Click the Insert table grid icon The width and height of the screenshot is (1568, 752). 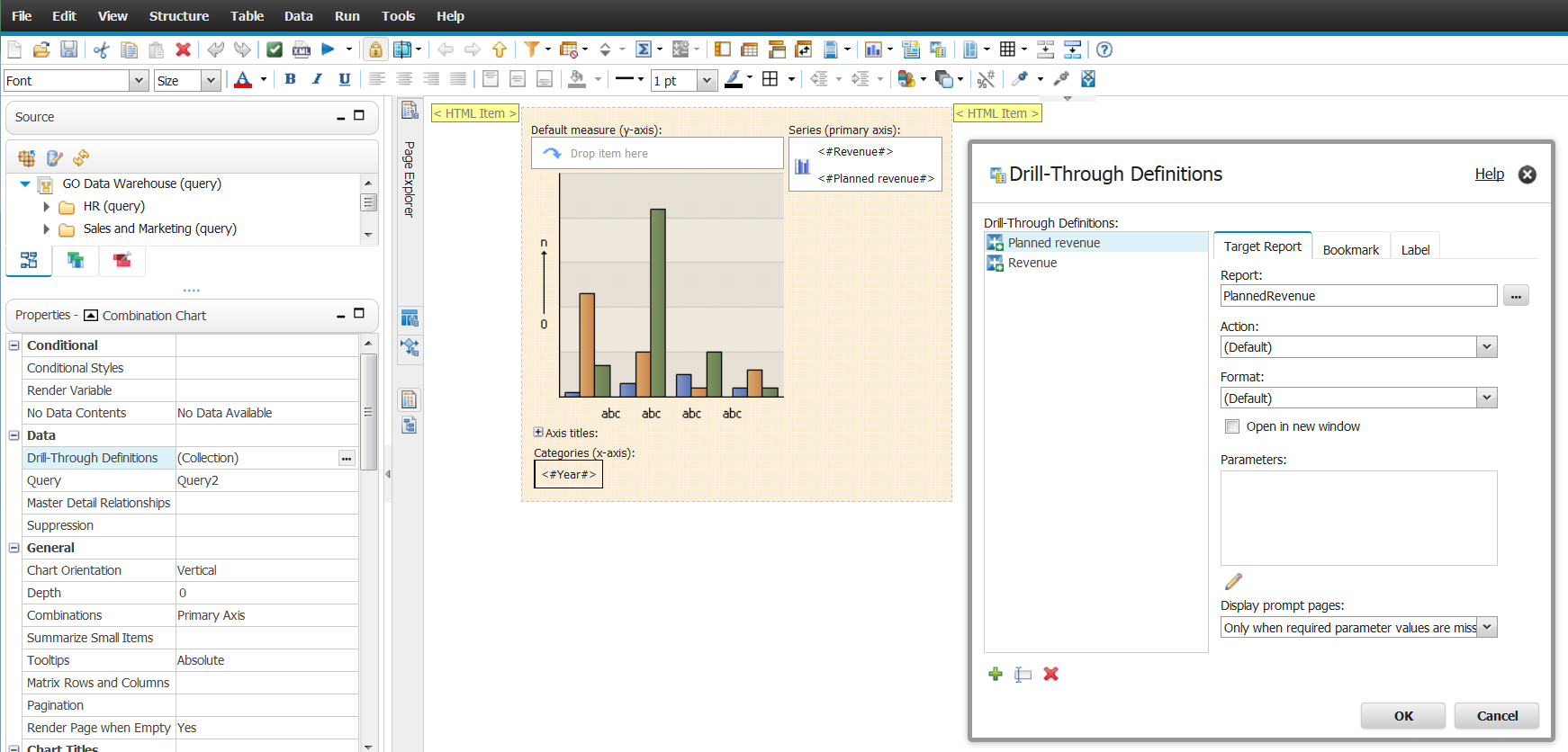tap(1008, 49)
